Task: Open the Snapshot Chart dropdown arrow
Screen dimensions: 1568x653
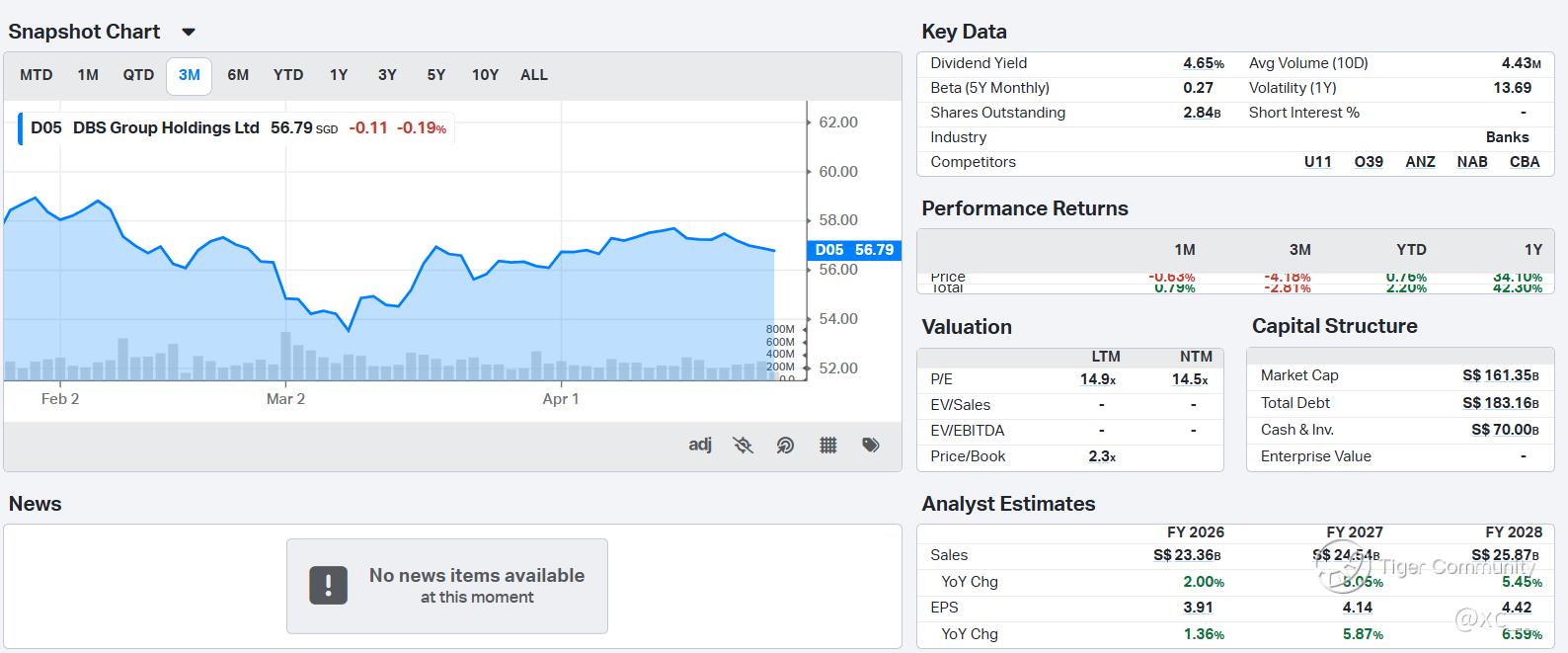Action: click(189, 33)
